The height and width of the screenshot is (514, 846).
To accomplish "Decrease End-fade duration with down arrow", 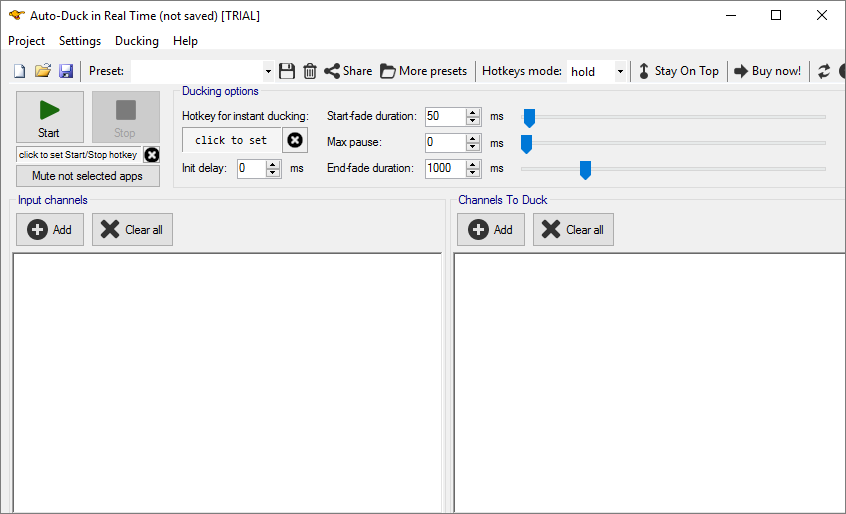I will pos(473,173).
